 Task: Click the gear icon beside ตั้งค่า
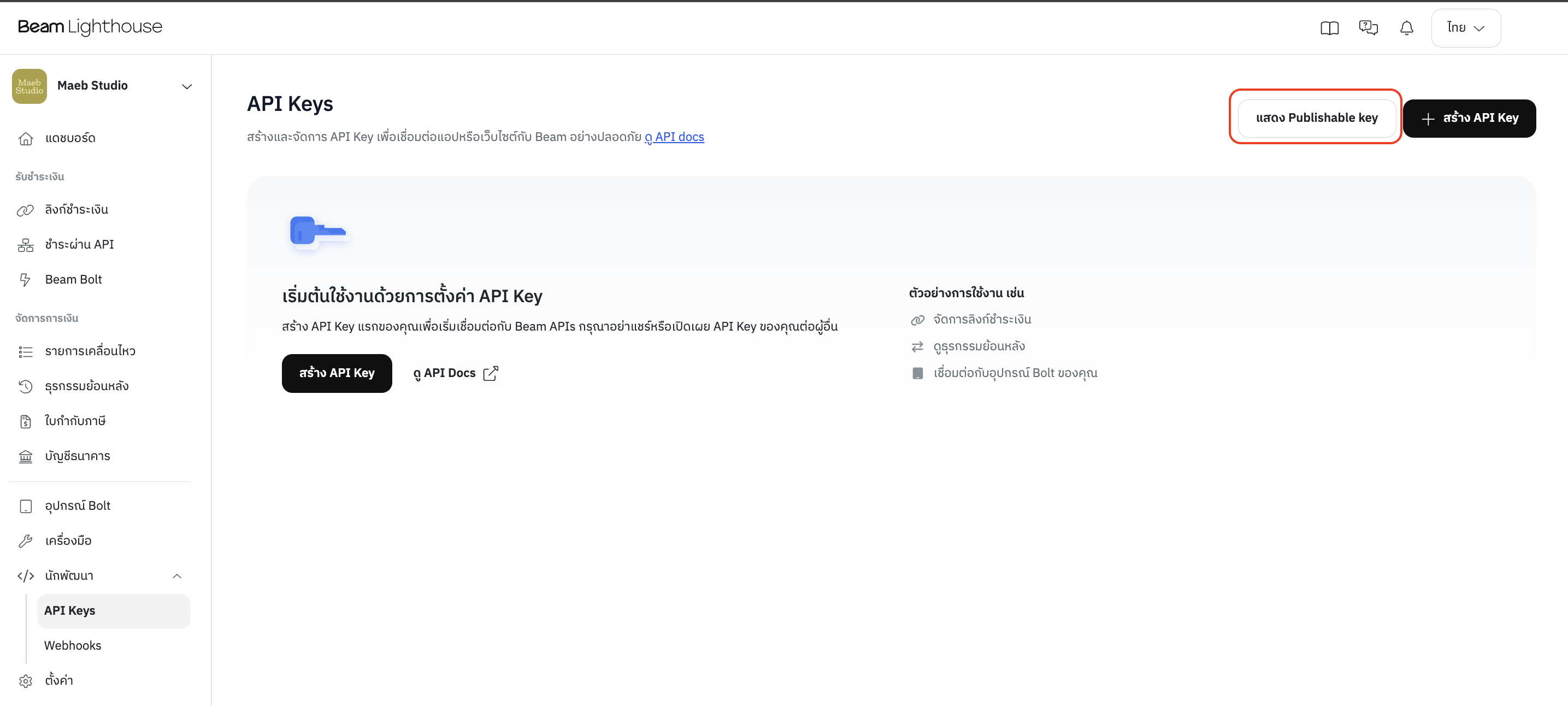click(x=26, y=681)
